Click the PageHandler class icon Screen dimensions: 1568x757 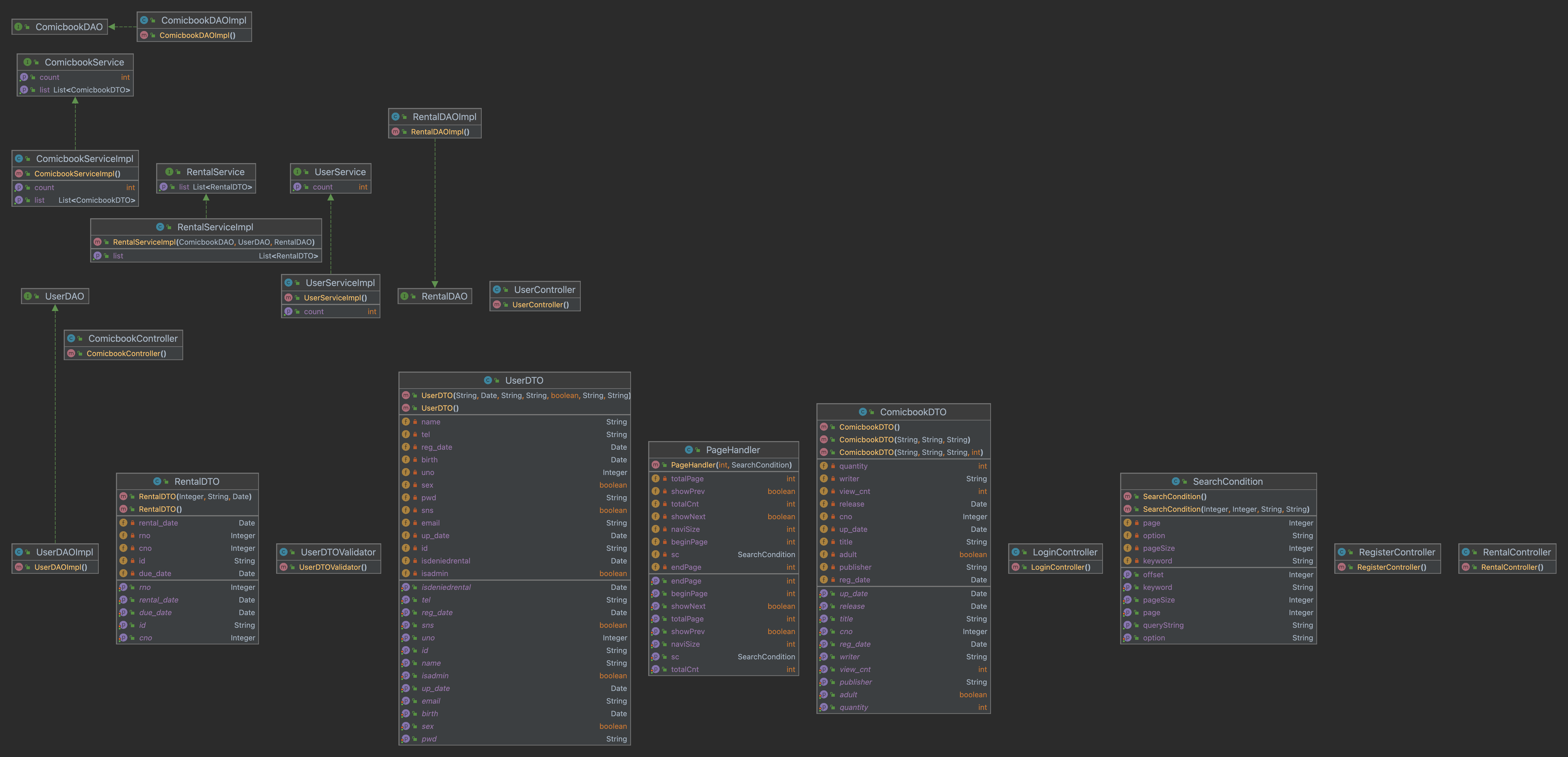[688, 449]
